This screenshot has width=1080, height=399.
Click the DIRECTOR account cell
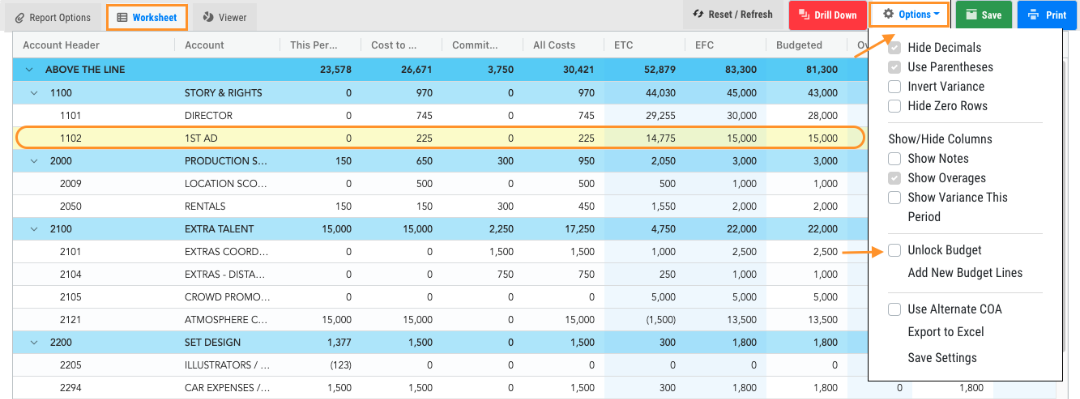(x=209, y=115)
